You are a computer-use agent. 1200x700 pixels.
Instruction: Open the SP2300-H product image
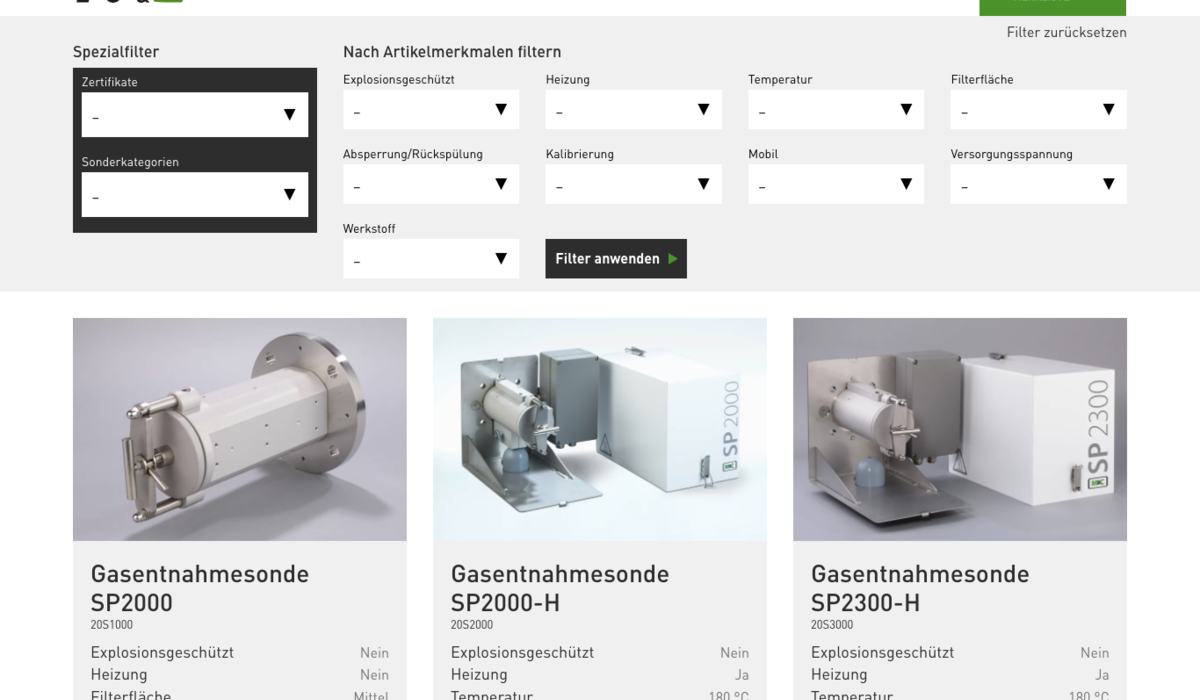(x=959, y=429)
